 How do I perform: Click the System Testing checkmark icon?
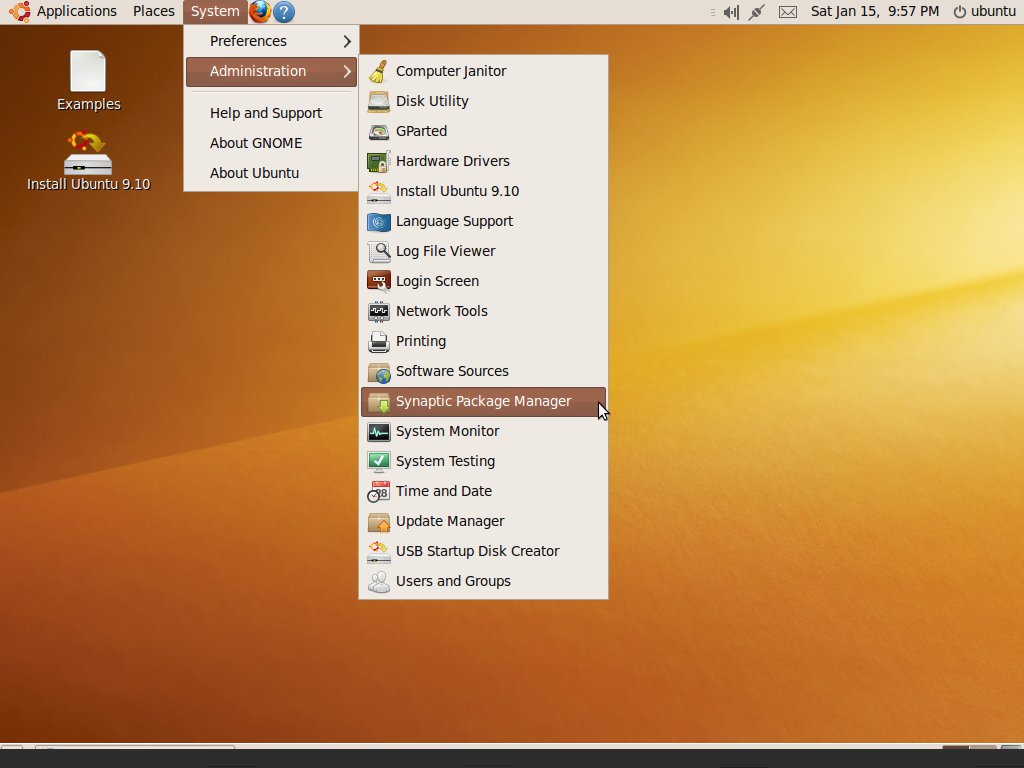378,462
